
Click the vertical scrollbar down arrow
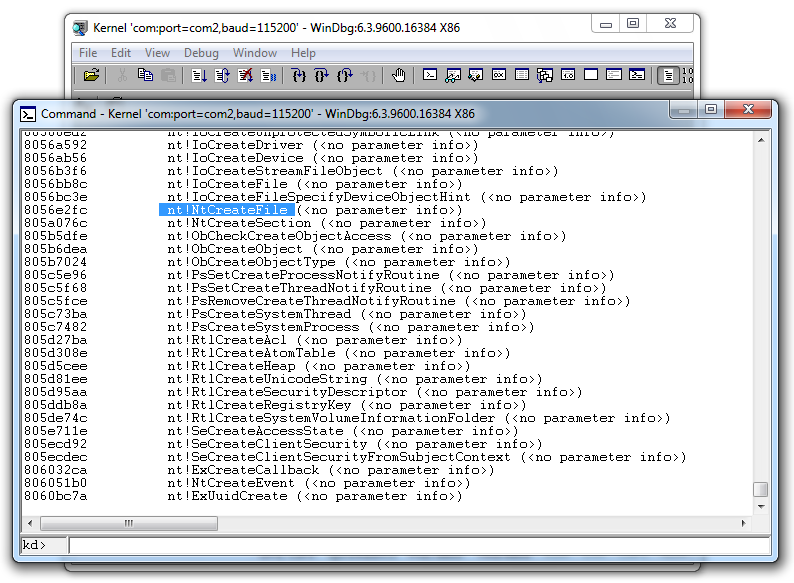(761, 507)
